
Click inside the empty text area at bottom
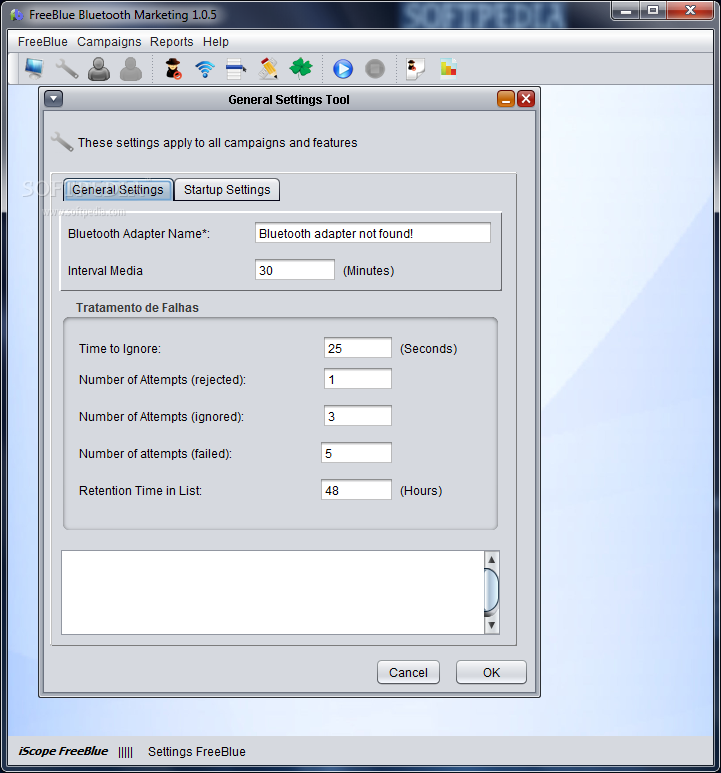click(273, 593)
